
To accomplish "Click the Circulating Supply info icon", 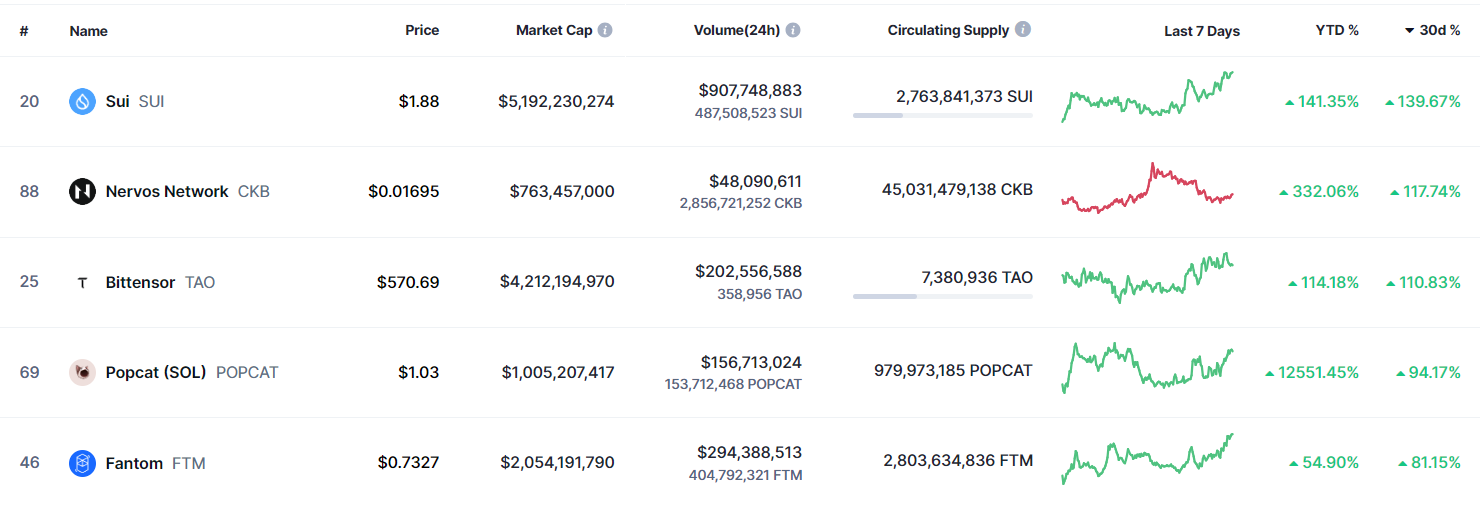I will pyautogui.click(x=1023, y=30).
